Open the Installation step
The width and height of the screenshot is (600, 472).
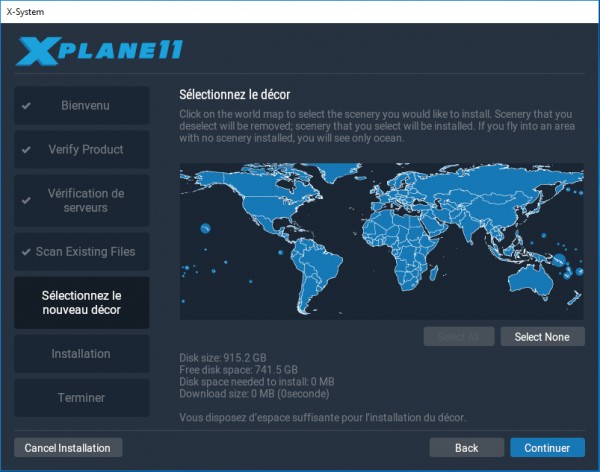click(x=82, y=354)
